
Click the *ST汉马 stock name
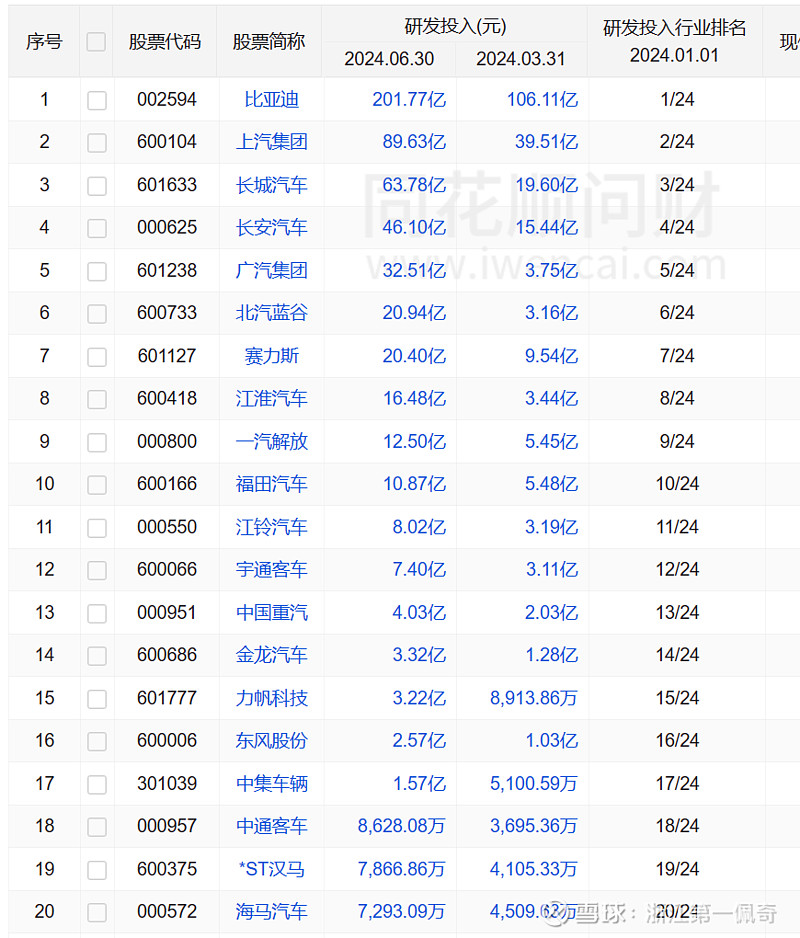coord(272,869)
